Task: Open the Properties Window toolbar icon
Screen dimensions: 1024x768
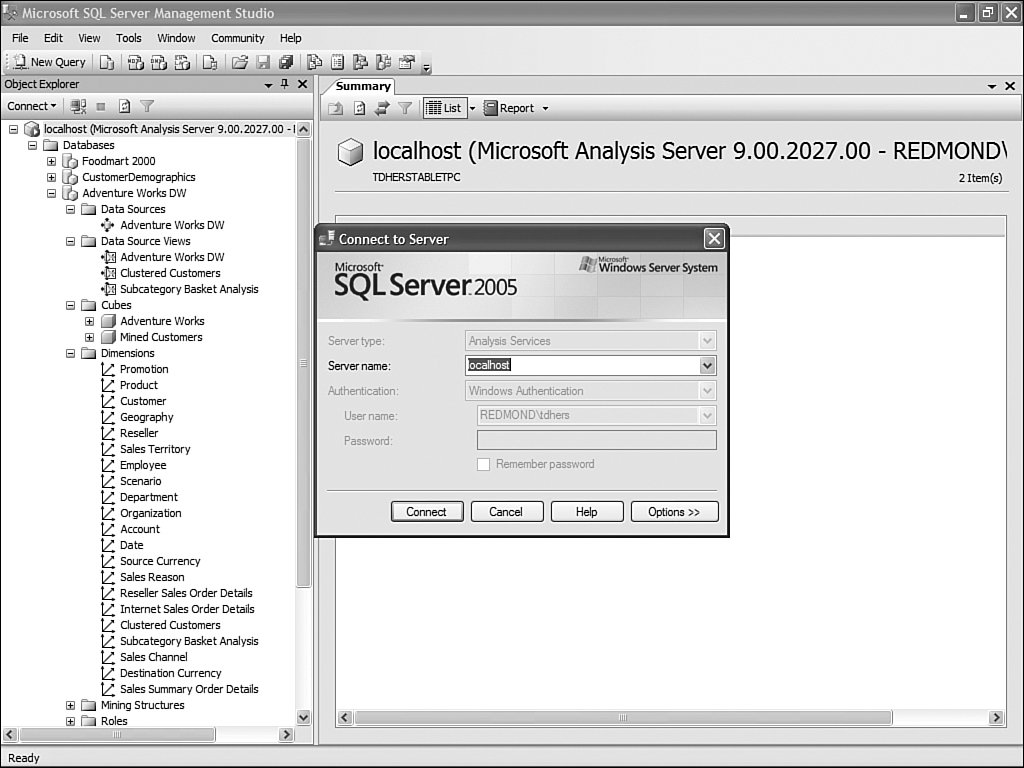Action: tap(407, 62)
